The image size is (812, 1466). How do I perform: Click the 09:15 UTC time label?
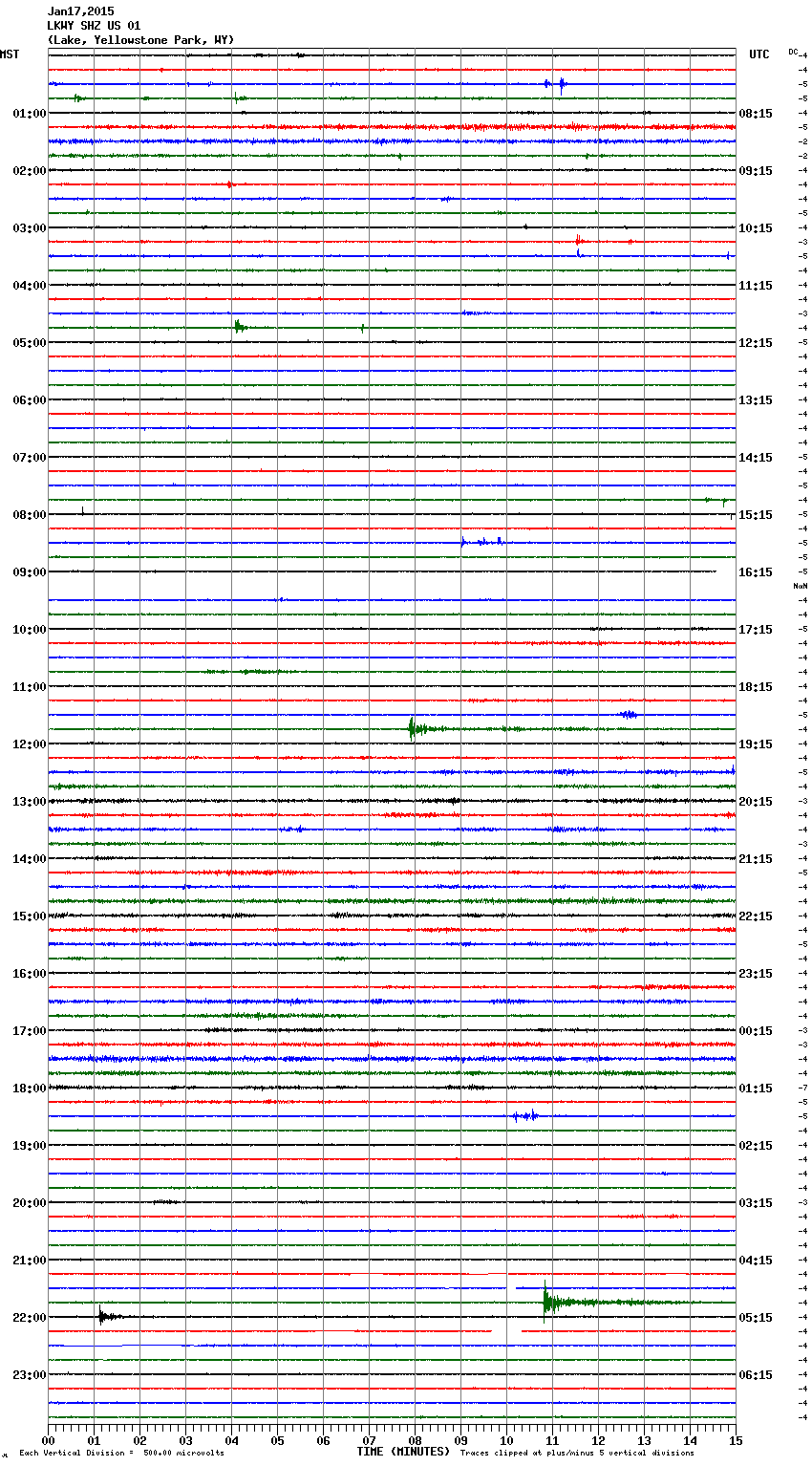pyautogui.click(x=756, y=170)
